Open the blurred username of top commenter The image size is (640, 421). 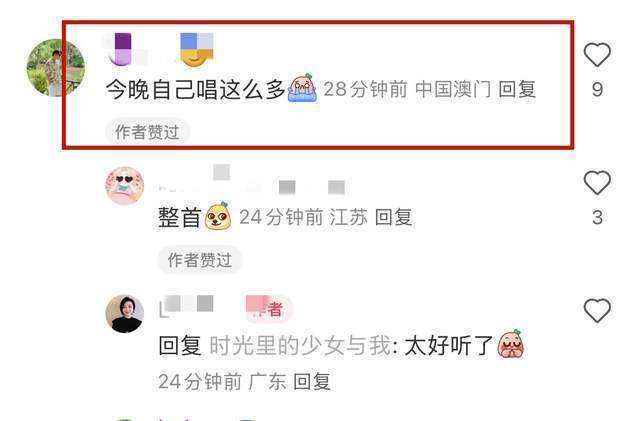(124, 49)
